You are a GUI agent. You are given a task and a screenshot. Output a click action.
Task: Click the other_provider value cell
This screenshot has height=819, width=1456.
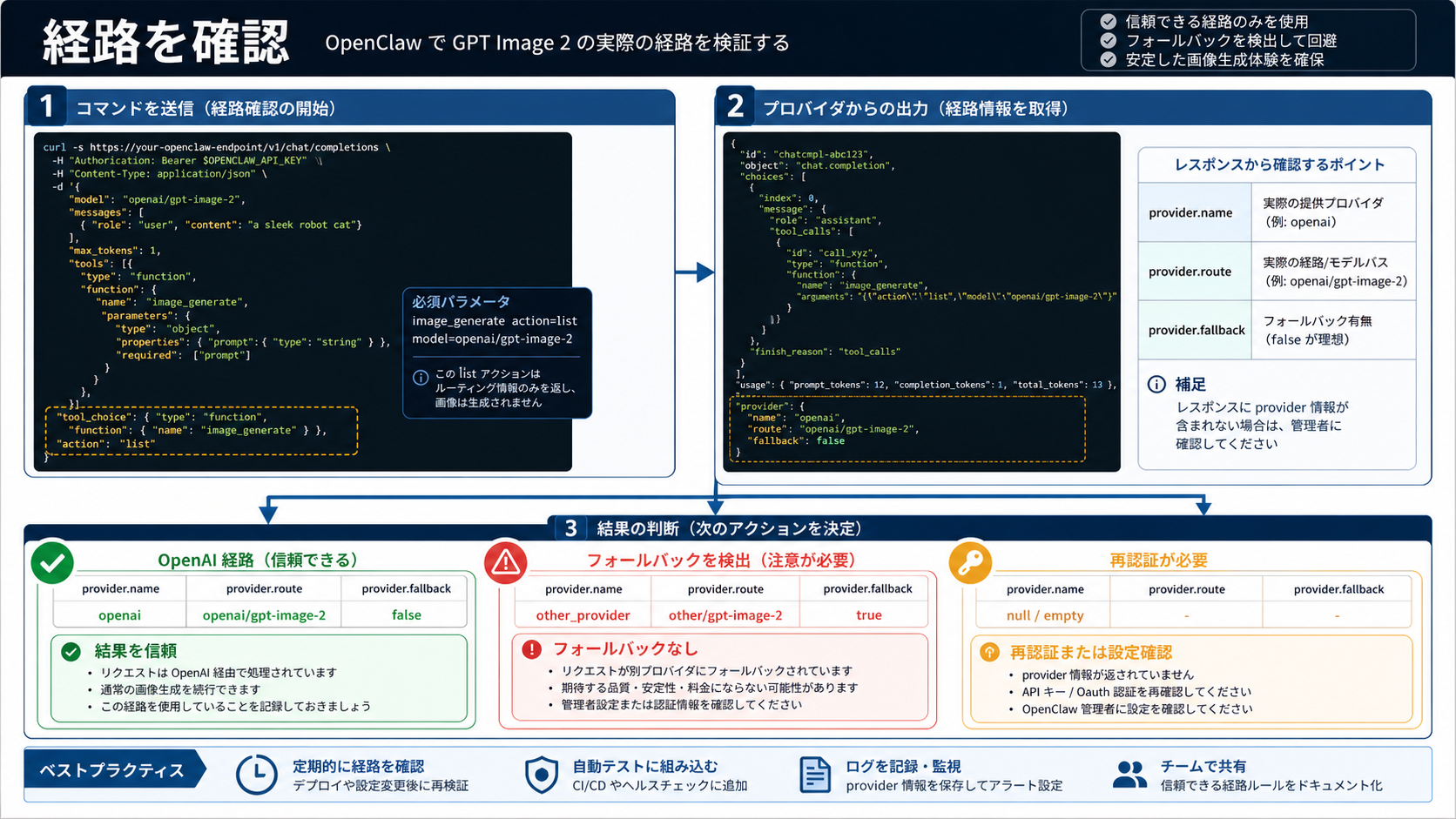pyautogui.click(x=583, y=615)
